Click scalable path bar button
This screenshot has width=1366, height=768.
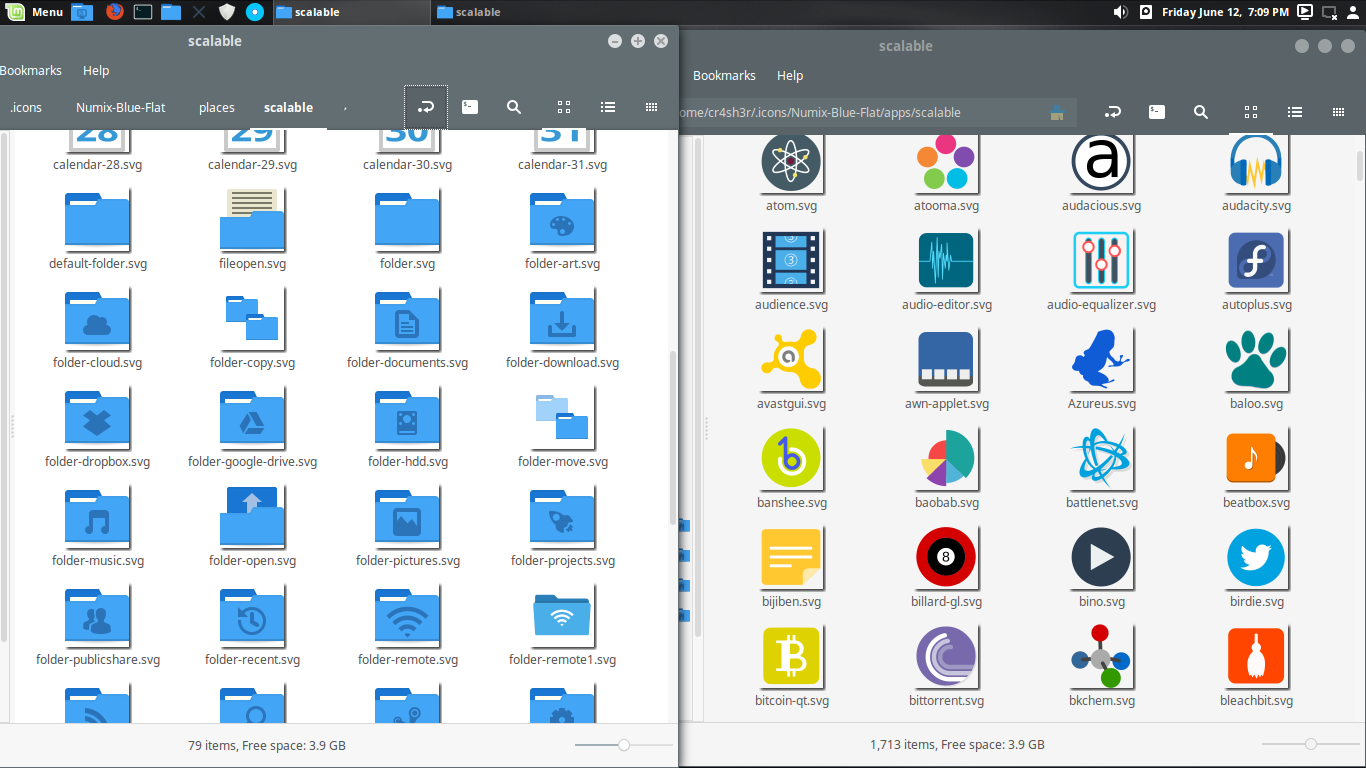(288, 107)
